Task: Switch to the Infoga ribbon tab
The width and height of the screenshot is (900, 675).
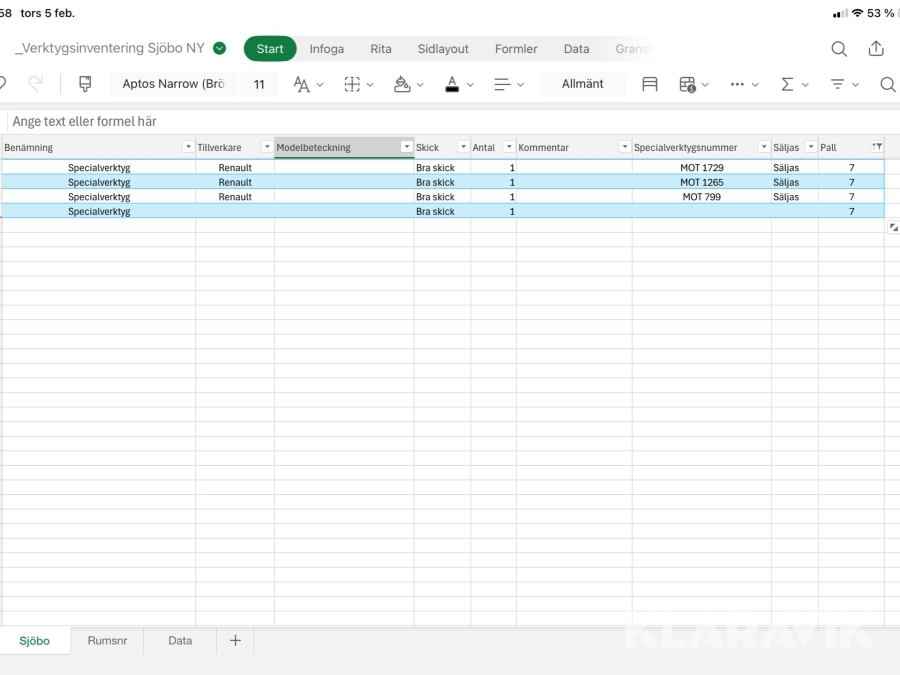Action: click(x=326, y=49)
